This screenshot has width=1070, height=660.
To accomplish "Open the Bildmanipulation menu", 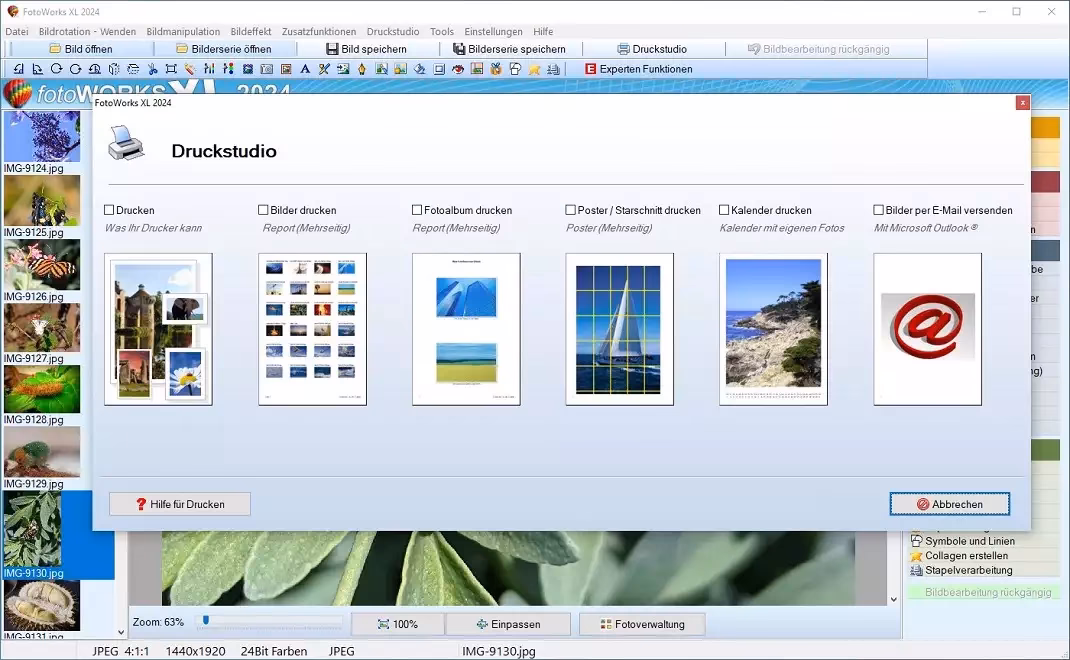I will pyautogui.click(x=183, y=31).
